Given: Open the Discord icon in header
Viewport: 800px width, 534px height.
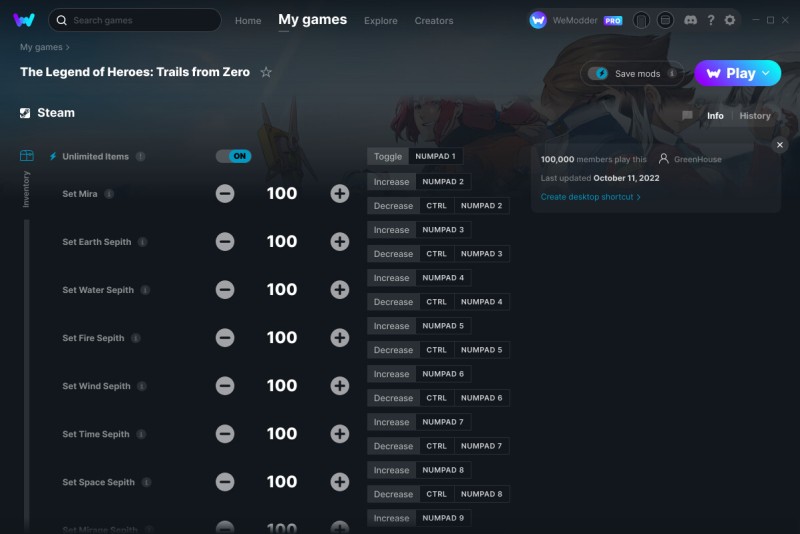Looking at the screenshot, I should pos(690,20).
